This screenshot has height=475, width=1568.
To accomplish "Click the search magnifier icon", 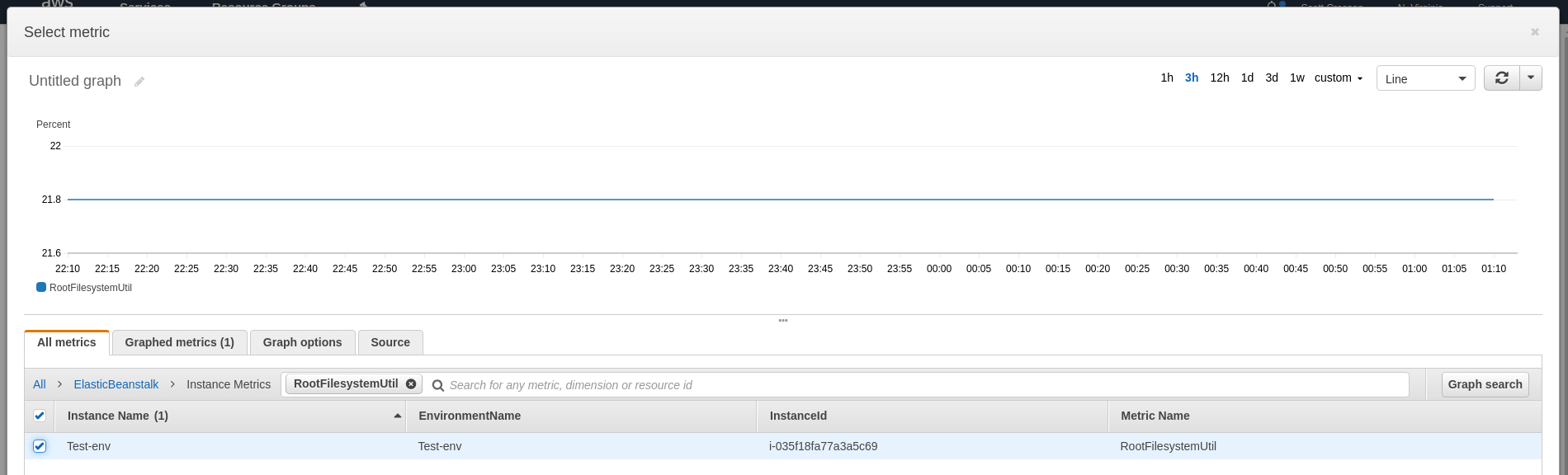I will point(438,385).
